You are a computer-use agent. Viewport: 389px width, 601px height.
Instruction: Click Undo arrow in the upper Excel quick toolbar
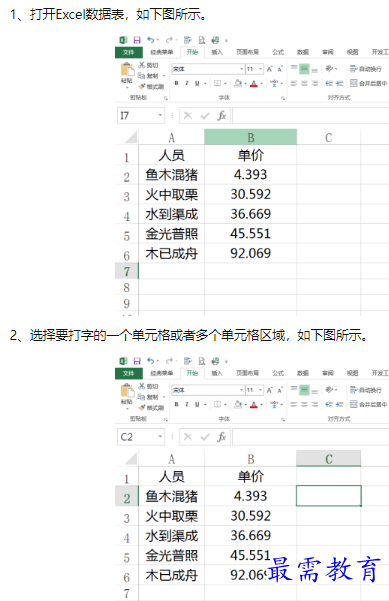(x=151, y=40)
